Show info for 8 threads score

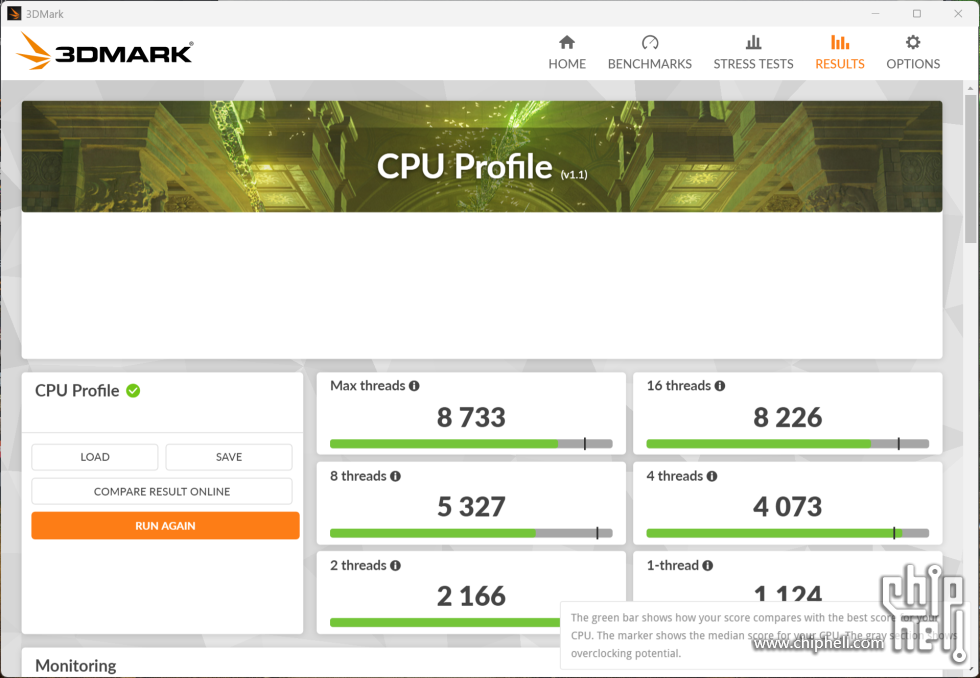click(396, 476)
